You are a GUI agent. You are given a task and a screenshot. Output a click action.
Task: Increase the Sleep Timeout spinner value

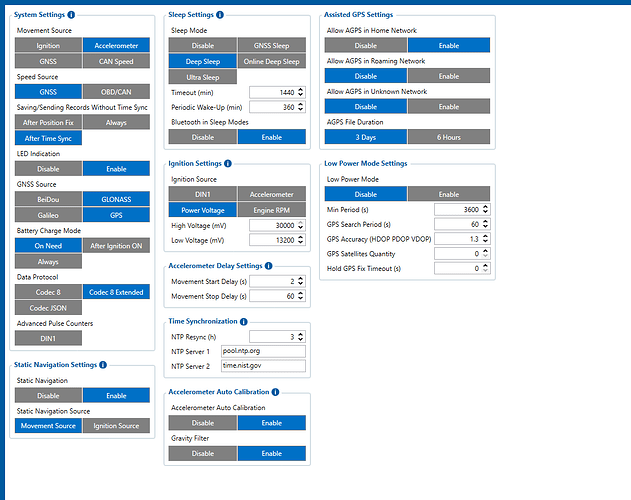(301, 88)
